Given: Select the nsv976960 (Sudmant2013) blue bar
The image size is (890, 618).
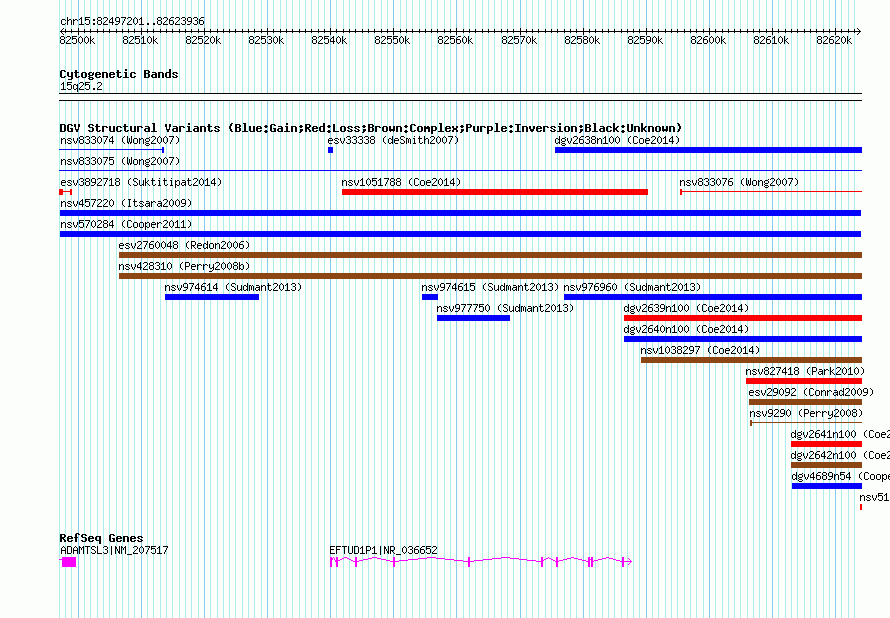Looking at the screenshot, I should 713,297.
